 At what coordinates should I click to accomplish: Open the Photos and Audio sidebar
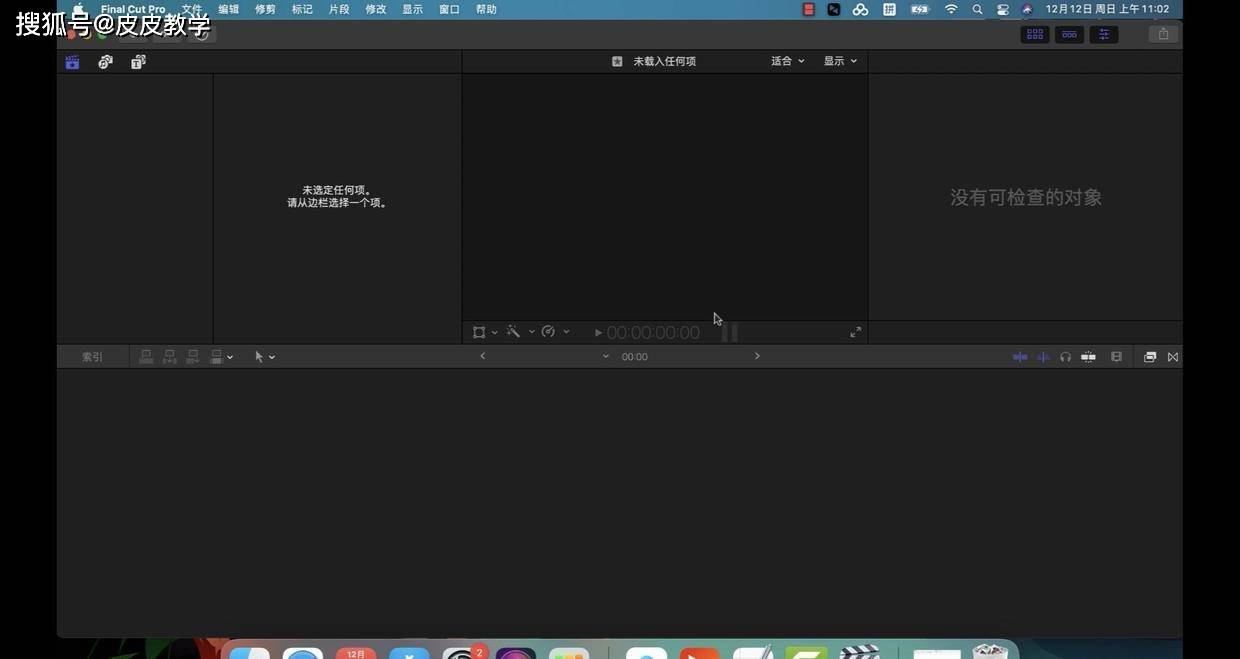click(105, 61)
